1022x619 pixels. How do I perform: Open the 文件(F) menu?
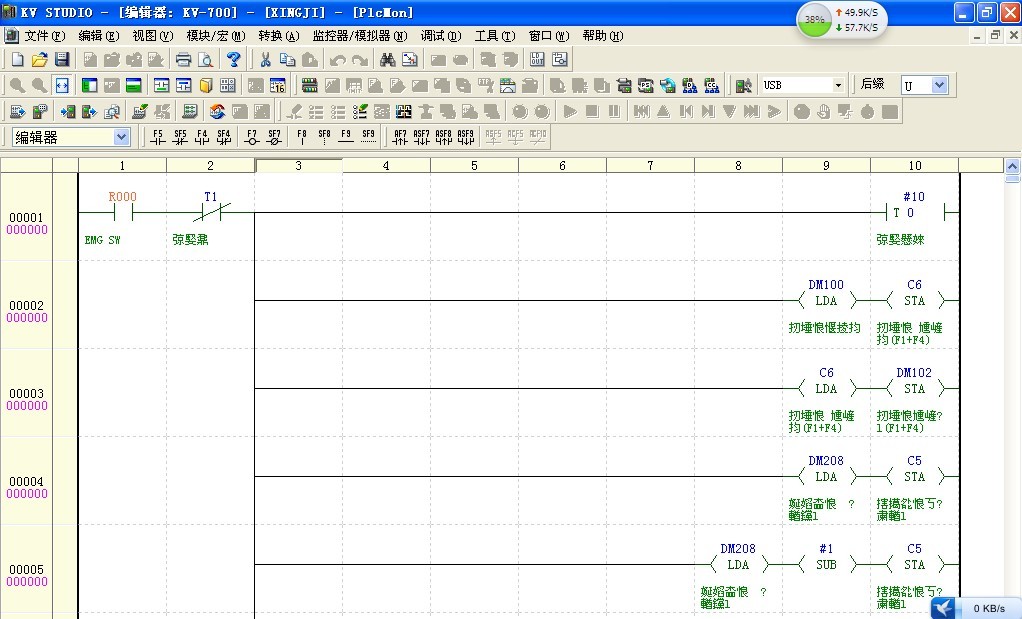44,36
